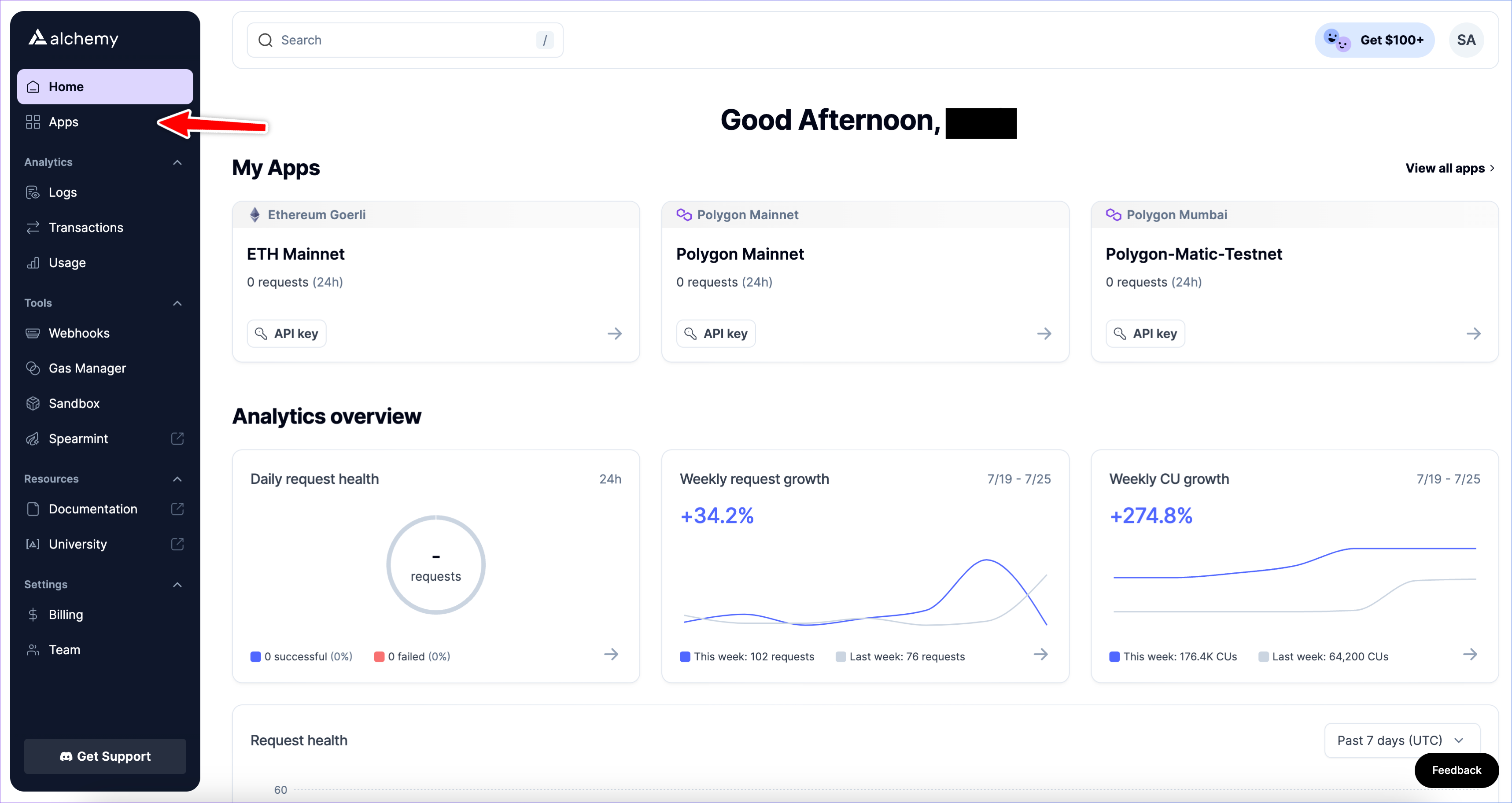Screen dimensions: 1512x803
Task: Open Gas Manager via its icon
Action: point(33,368)
